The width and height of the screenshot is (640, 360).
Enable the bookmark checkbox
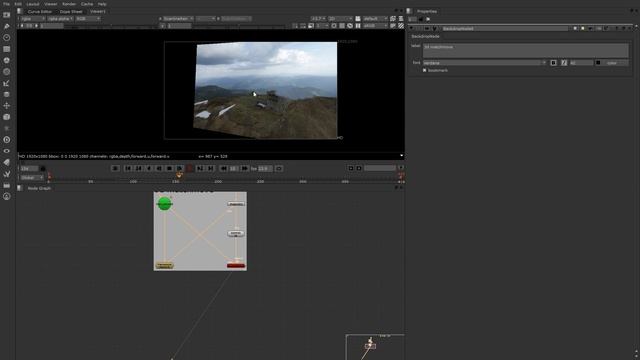(424, 70)
